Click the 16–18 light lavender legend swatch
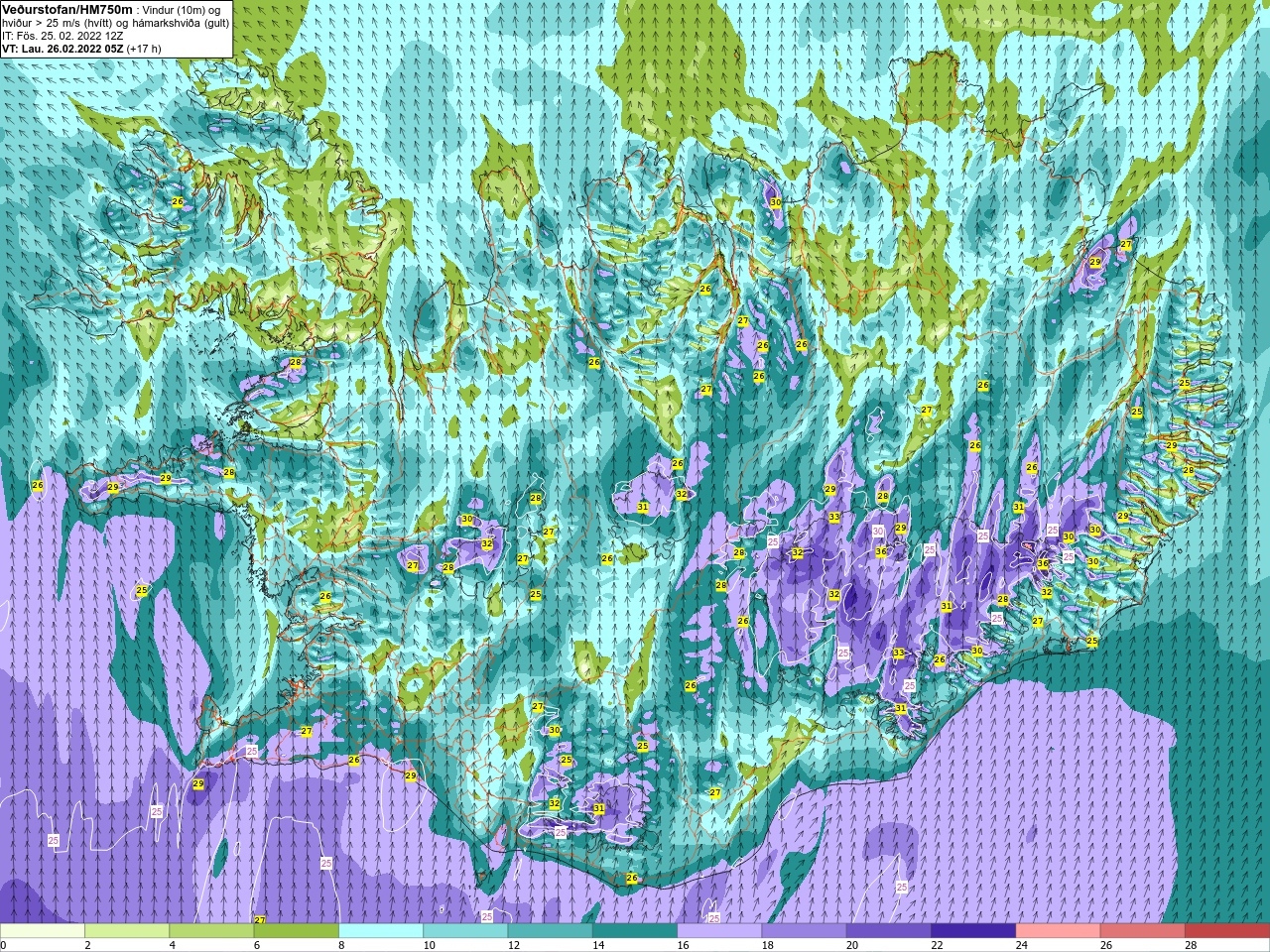Image resolution: width=1270 pixels, height=952 pixels. click(719, 931)
